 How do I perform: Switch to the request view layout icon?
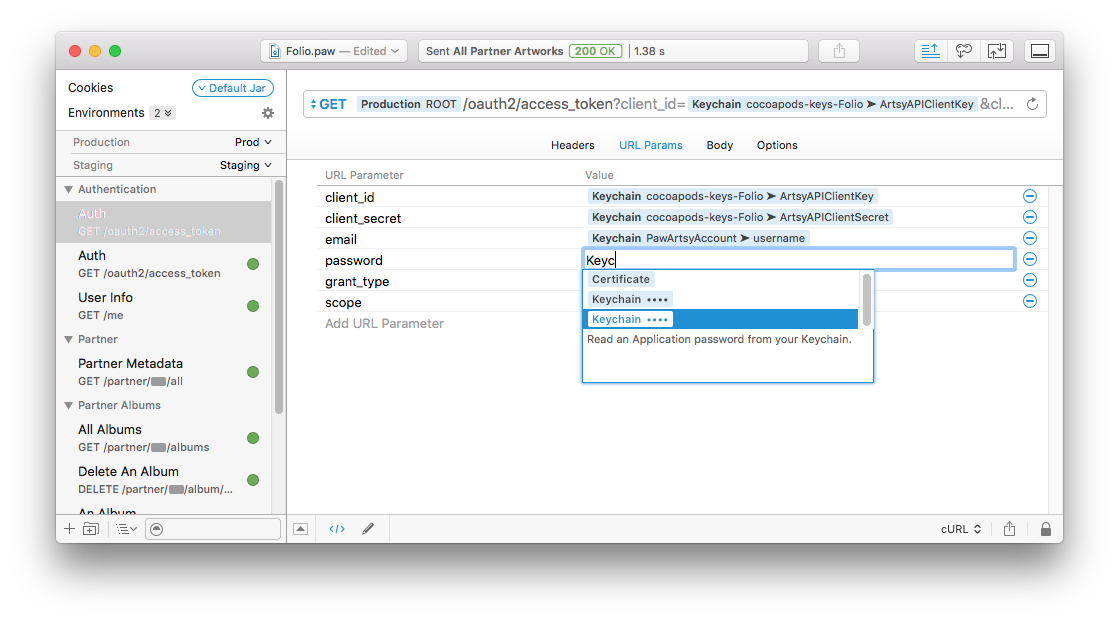(930, 51)
